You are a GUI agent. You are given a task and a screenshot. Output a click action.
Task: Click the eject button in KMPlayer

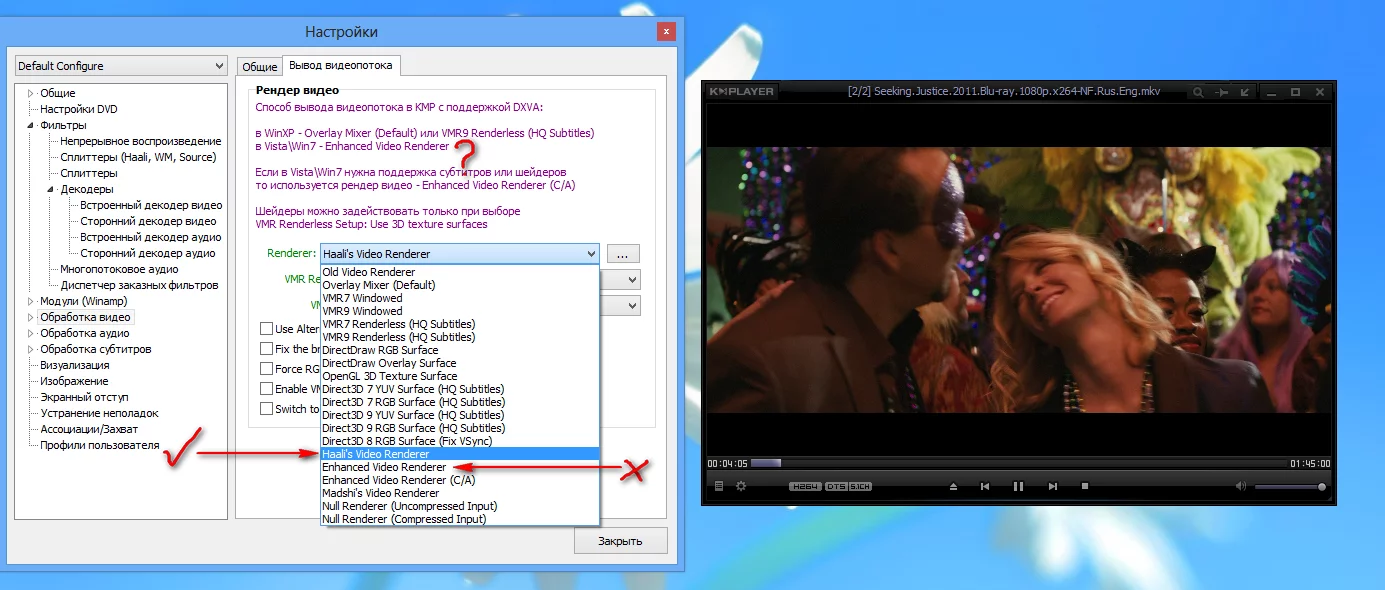point(952,486)
